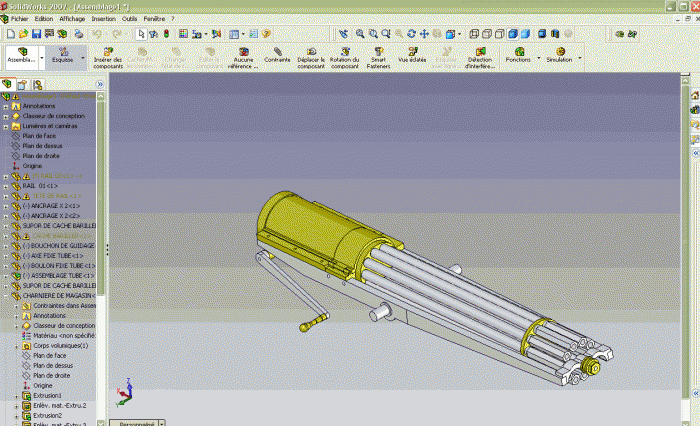The height and width of the screenshot is (426, 700).
Task: Expand (-) ANCRAGE X 2<1> component
Action: [x=6, y=206]
